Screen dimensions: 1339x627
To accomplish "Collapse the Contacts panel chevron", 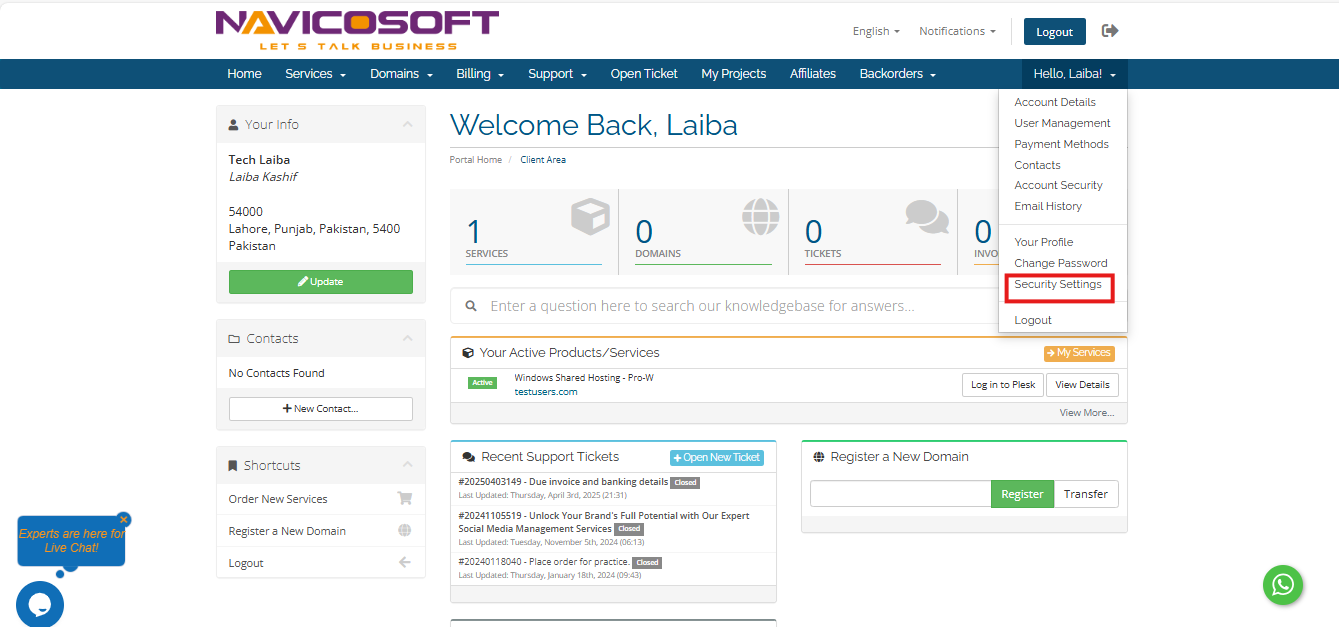I will 407,339.
